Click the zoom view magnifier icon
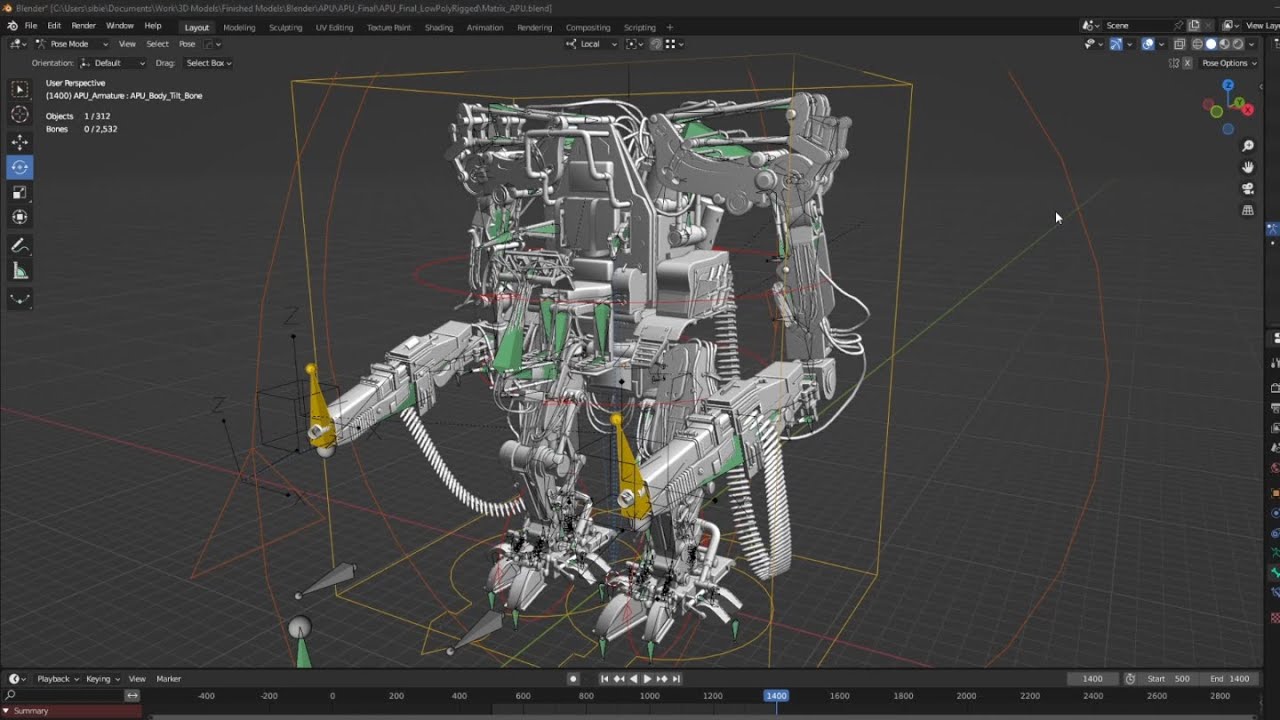Screen dimensions: 1280x720 [1248, 146]
